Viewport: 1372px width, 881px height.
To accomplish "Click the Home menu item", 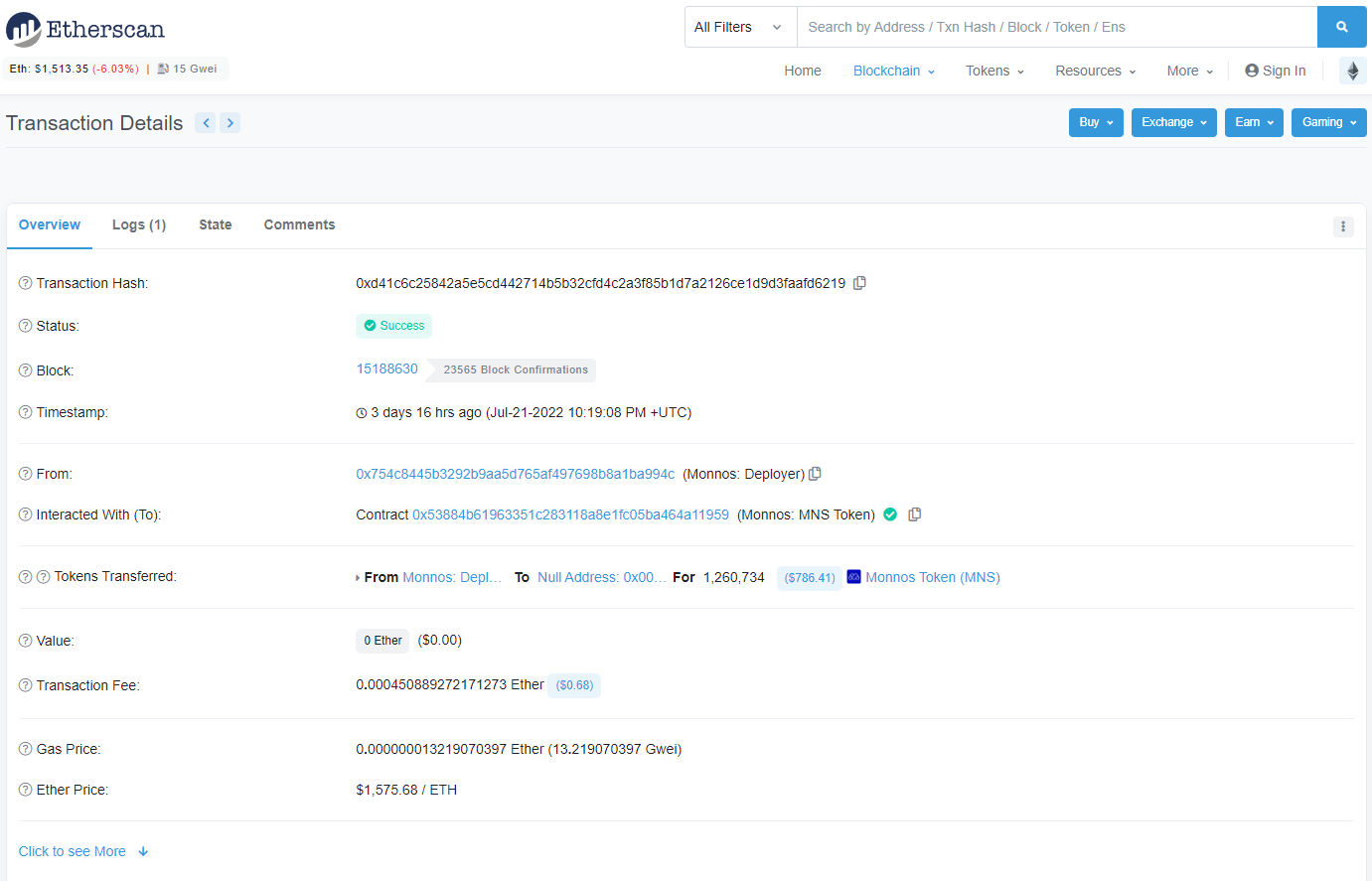I will [x=803, y=71].
